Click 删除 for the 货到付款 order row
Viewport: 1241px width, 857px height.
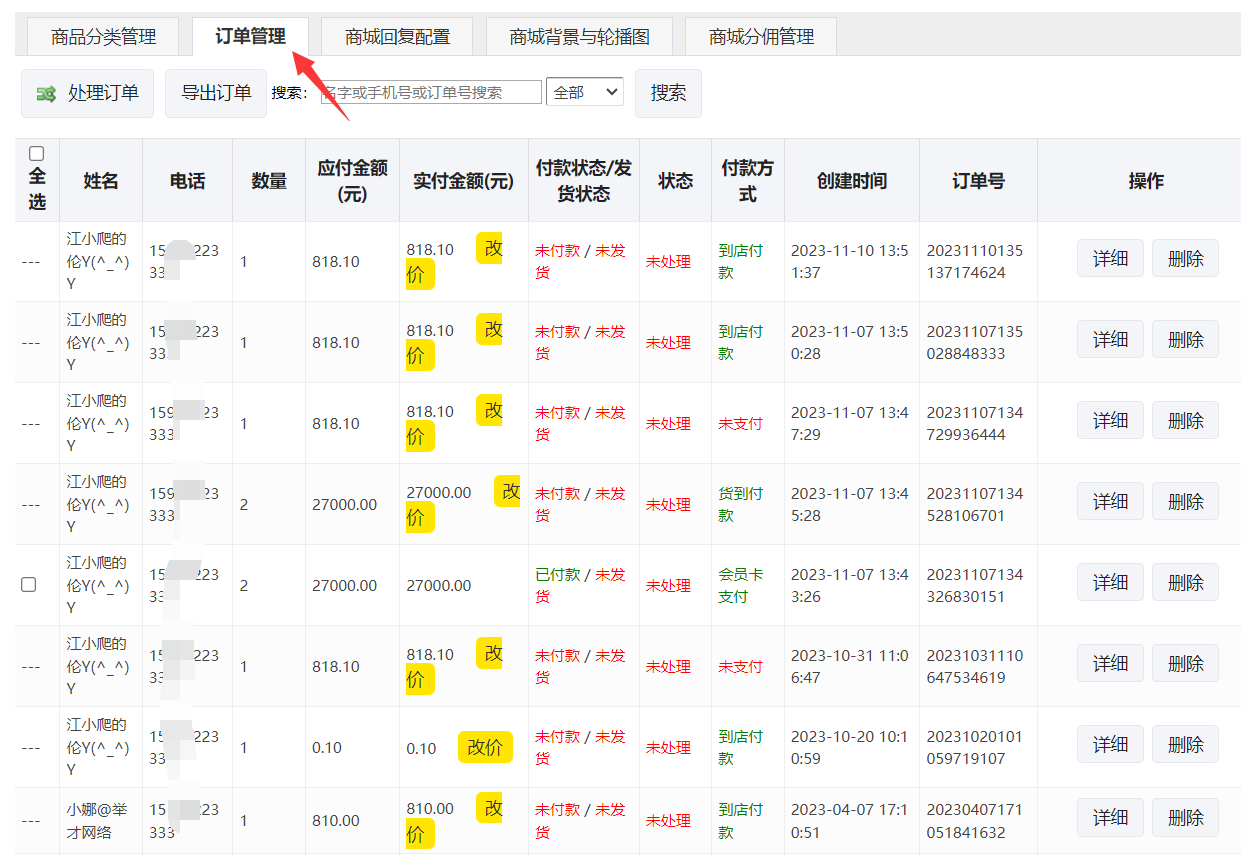(x=1185, y=501)
